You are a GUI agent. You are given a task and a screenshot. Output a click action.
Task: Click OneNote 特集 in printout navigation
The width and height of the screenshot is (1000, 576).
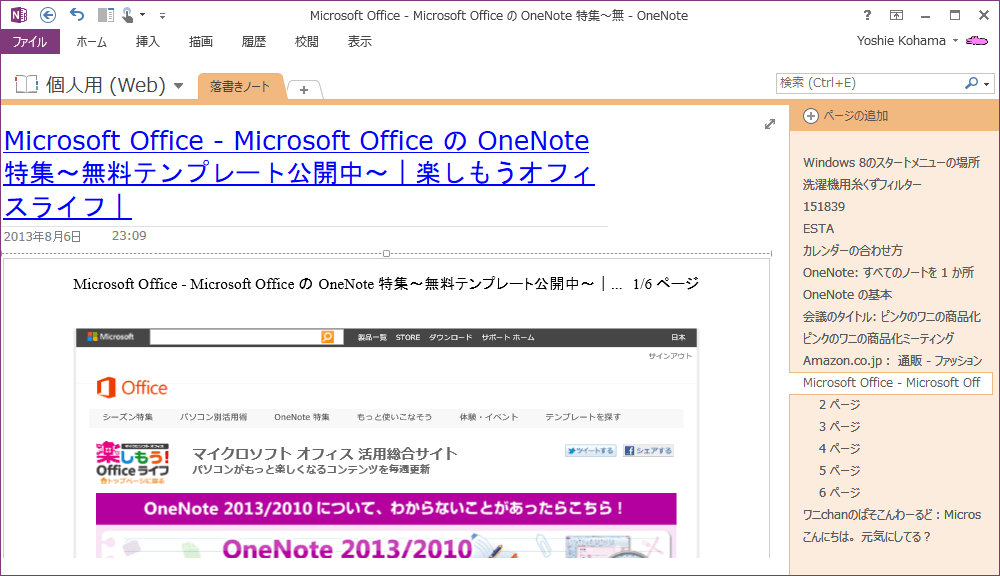(x=302, y=417)
